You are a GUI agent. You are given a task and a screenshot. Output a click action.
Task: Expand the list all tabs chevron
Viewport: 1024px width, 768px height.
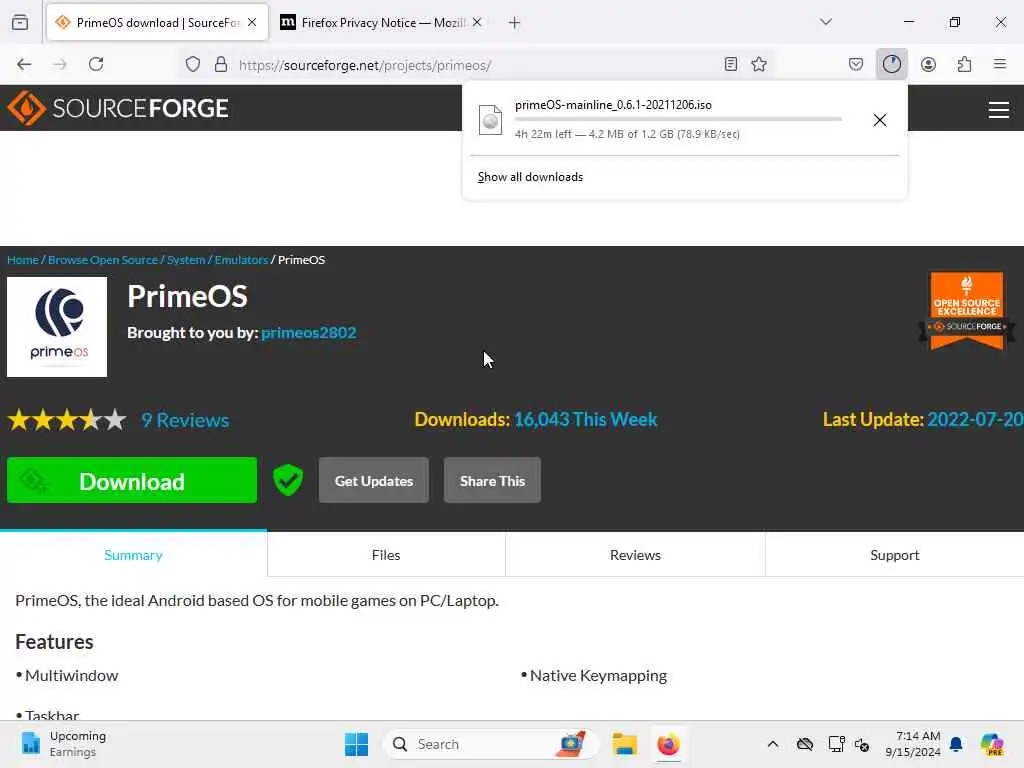[825, 22]
